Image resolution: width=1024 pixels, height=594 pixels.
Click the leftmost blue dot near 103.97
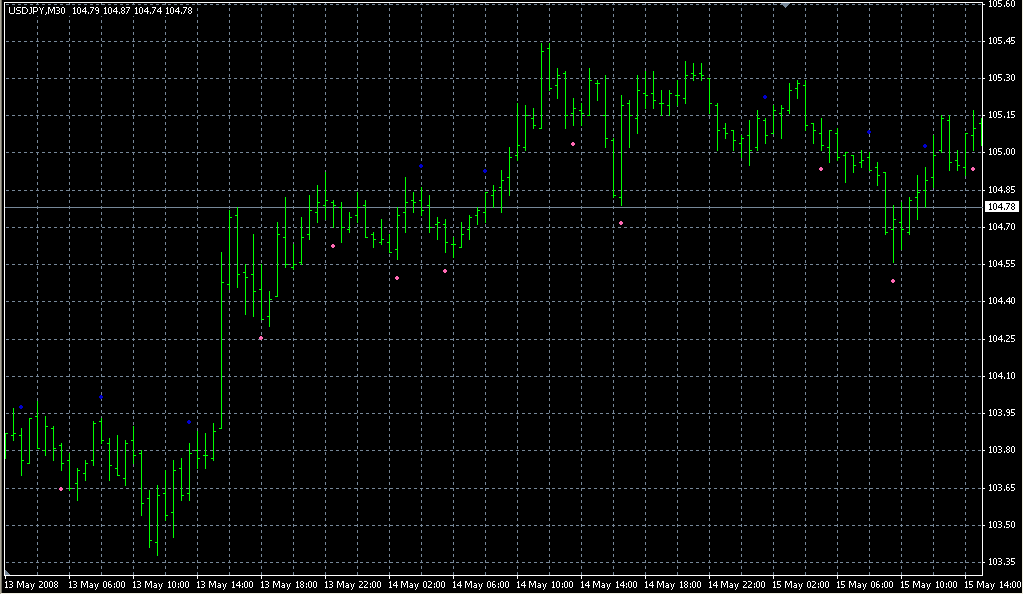click(x=21, y=408)
